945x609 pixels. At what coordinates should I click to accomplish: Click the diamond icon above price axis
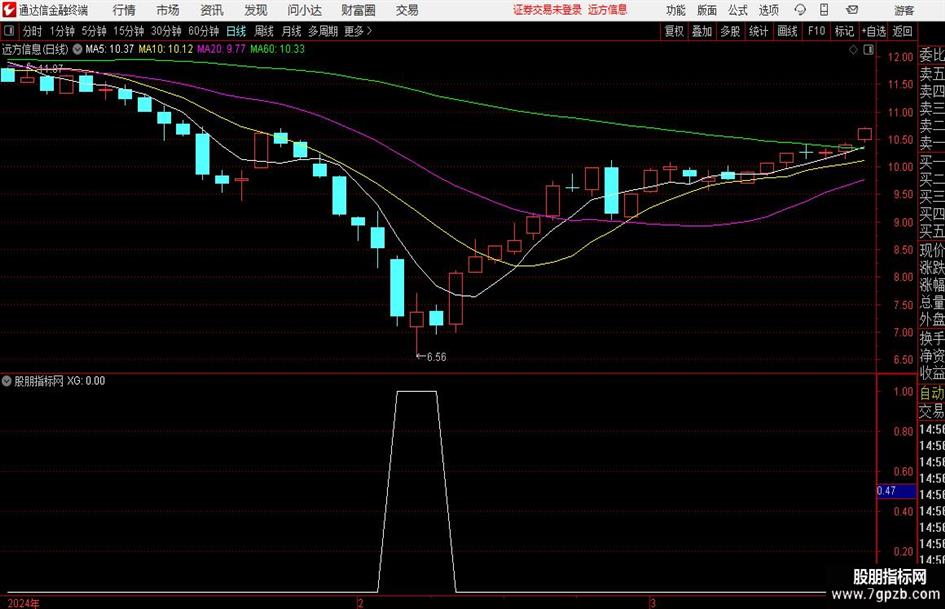coord(853,50)
